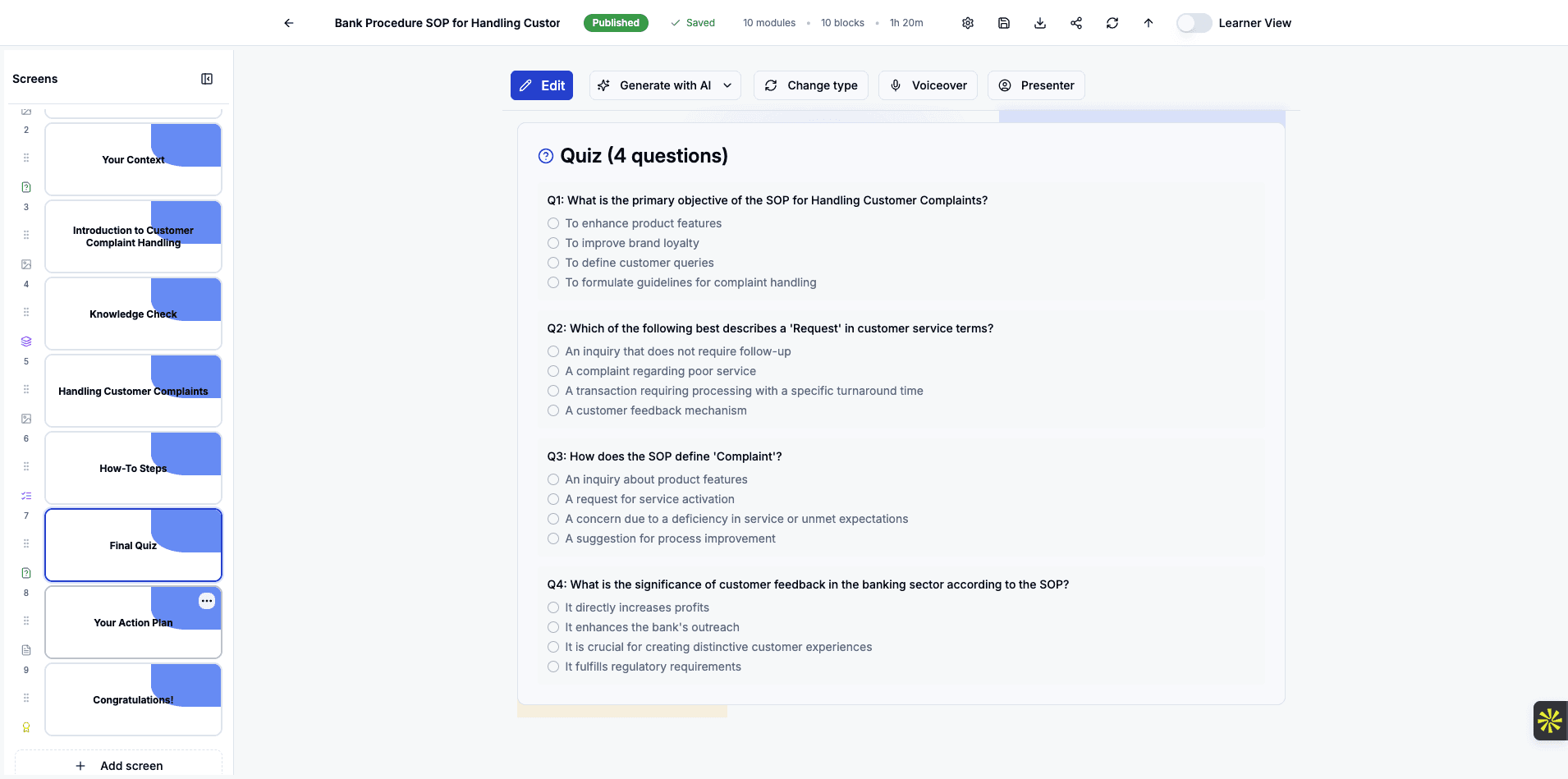The height and width of the screenshot is (779, 1568).
Task: Select the Final Quiz screen thumbnail
Action: point(133,545)
